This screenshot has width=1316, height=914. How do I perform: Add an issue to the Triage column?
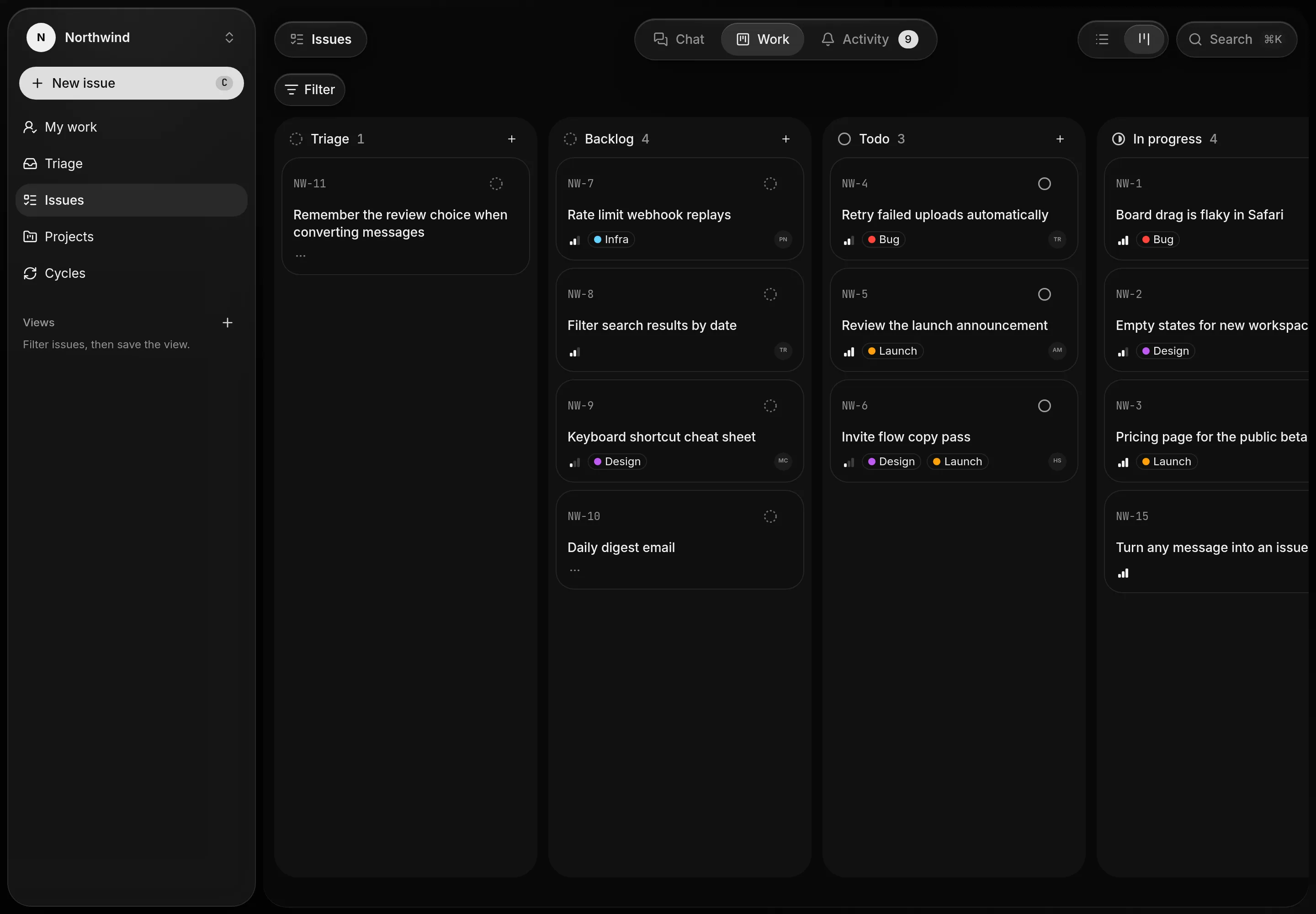(511, 138)
